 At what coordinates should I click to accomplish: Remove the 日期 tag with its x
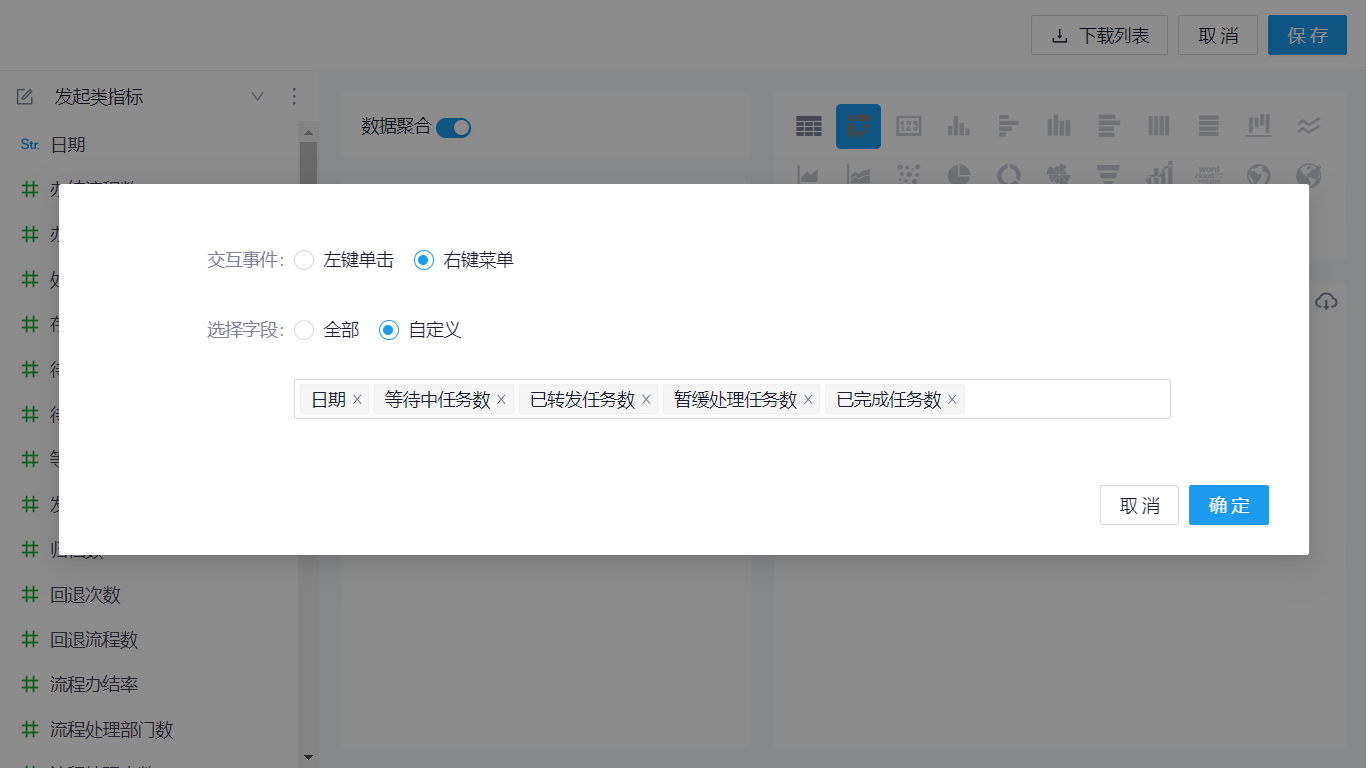click(x=357, y=400)
